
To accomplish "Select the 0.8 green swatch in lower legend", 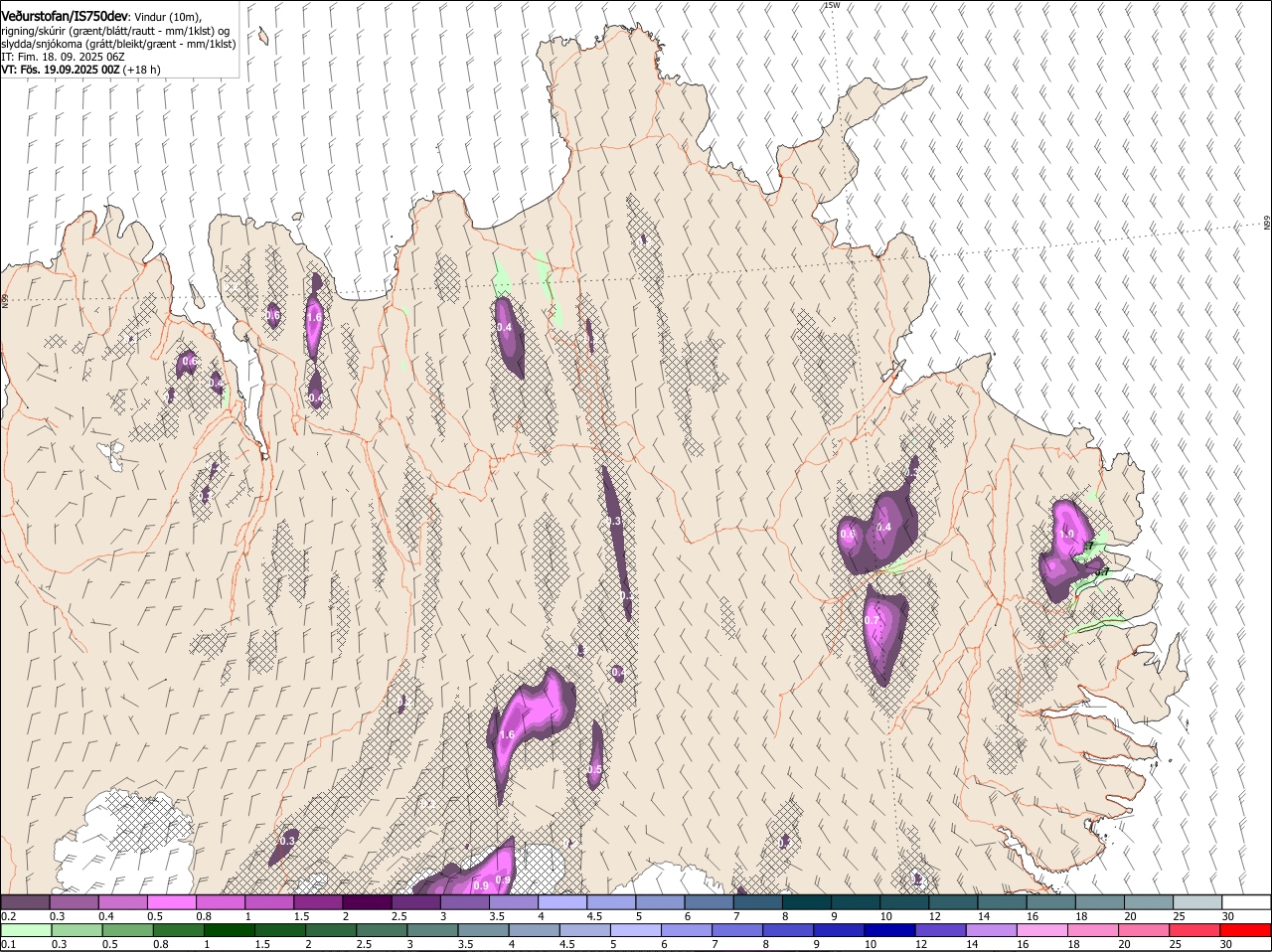I will (179, 930).
